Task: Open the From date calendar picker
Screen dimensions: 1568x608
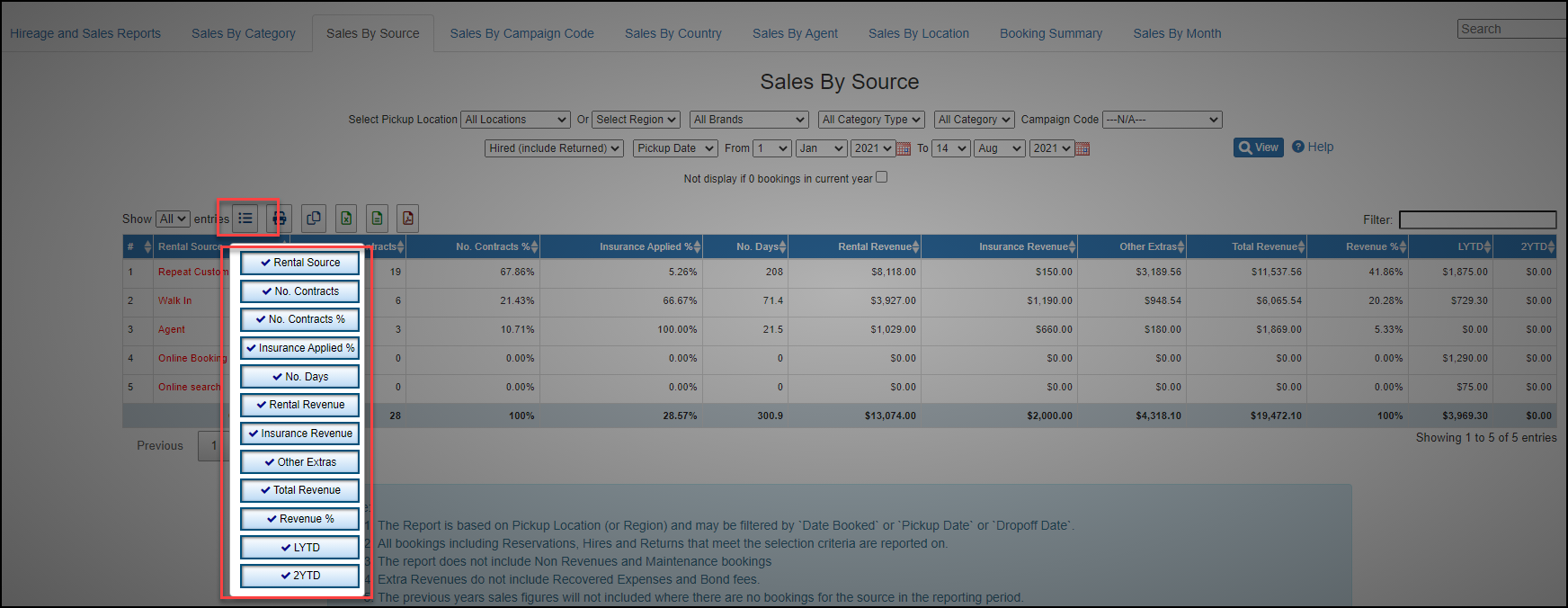Action: (904, 149)
